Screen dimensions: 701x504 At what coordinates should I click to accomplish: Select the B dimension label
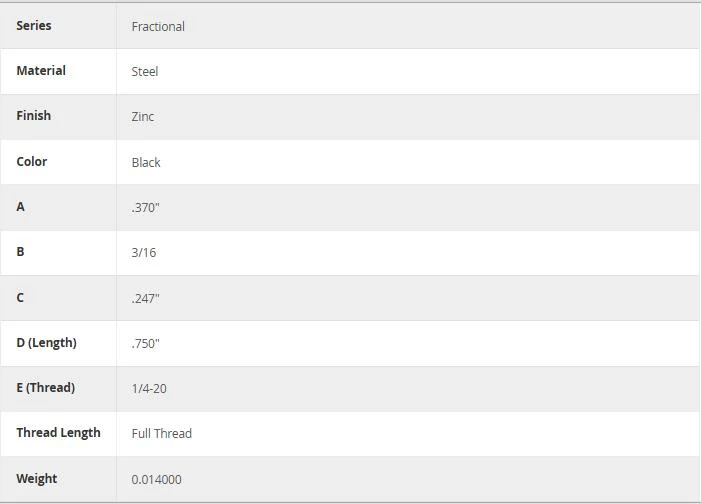[20, 252]
